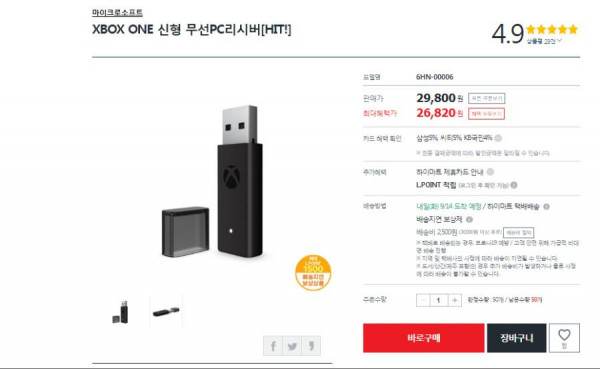Open L.POINT accumulation info icon
The image size is (600, 369).
[x=514, y=185]
